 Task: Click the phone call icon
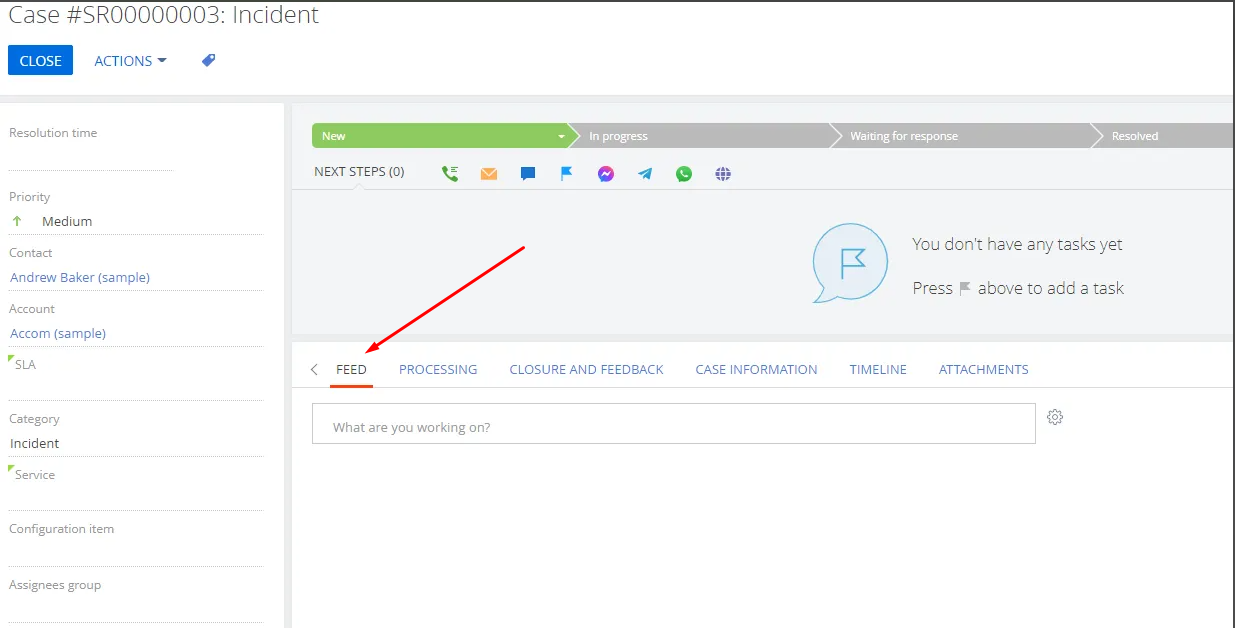(x=450, y=173)
